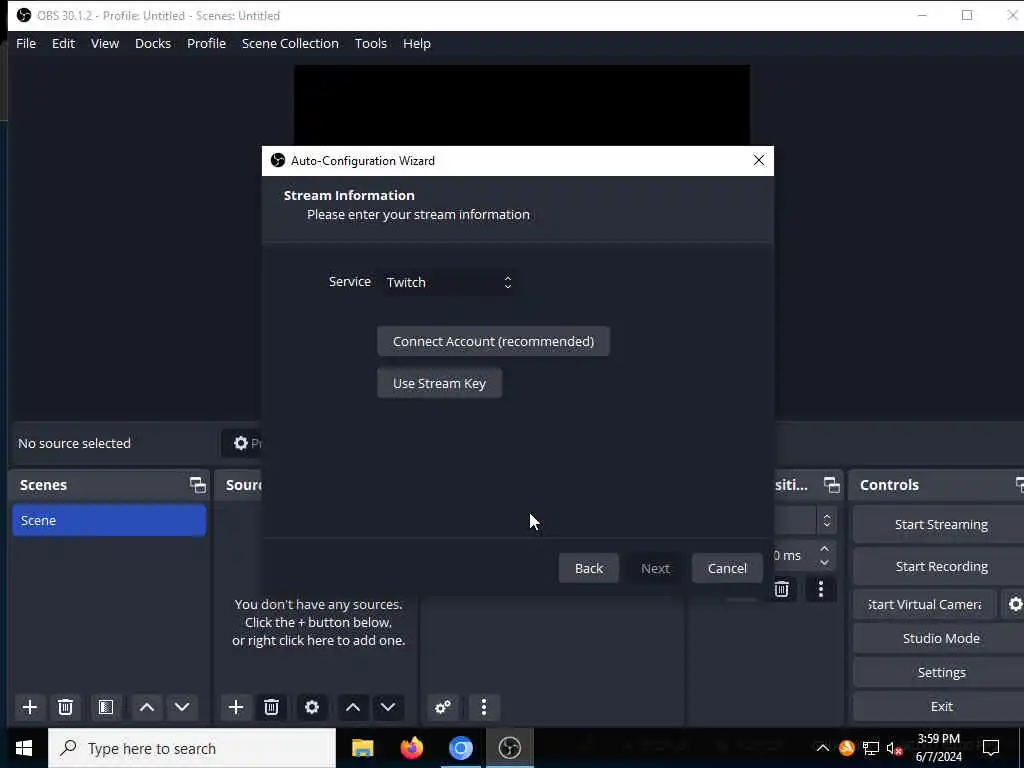Launch Firefox from taskbar

(411, 748)
